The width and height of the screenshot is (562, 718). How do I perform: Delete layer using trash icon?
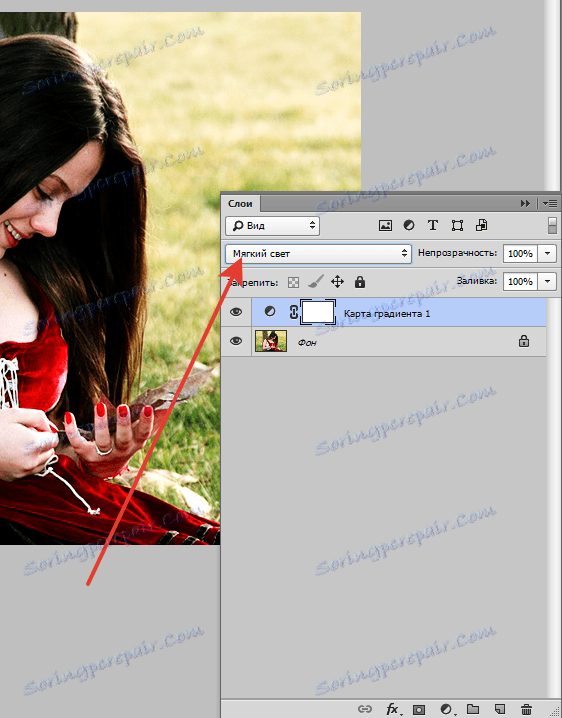(x=527, y=709)
